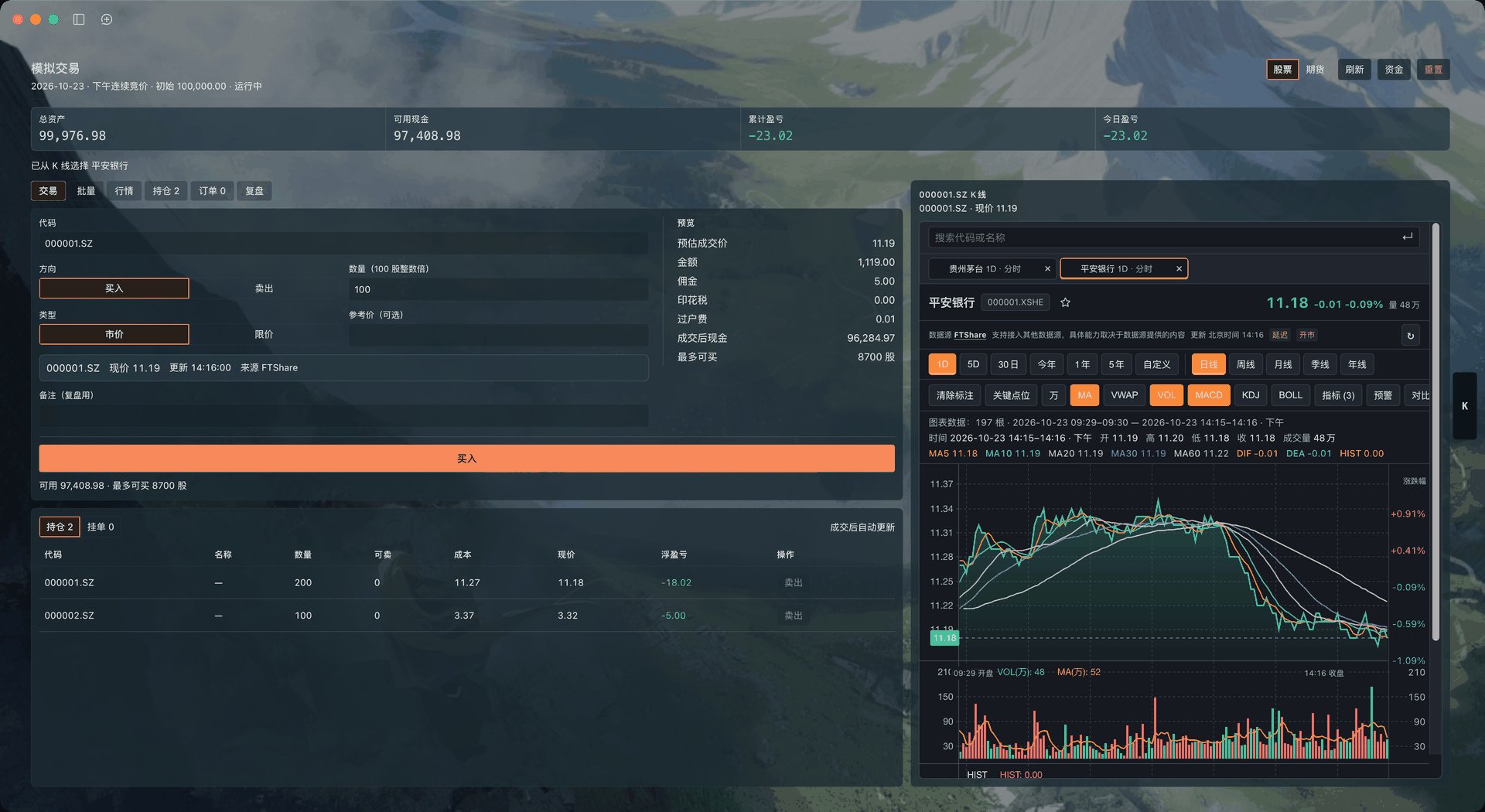The width and height of the screenshot is (1485, 812).
Task: Open the 自定义 range option
Action: click(1156, 364)
